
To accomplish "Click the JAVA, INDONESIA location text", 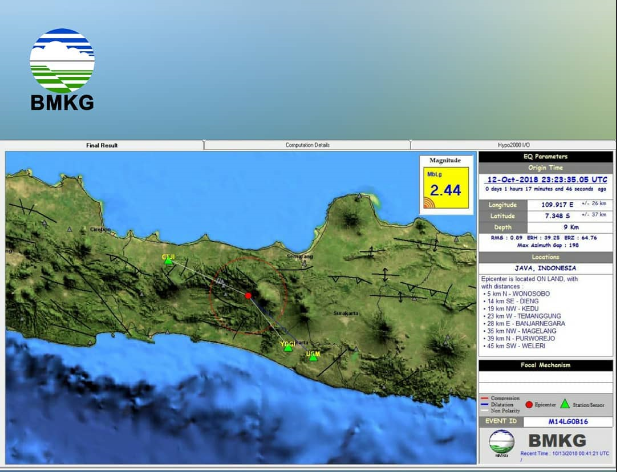I will [545, 268].
